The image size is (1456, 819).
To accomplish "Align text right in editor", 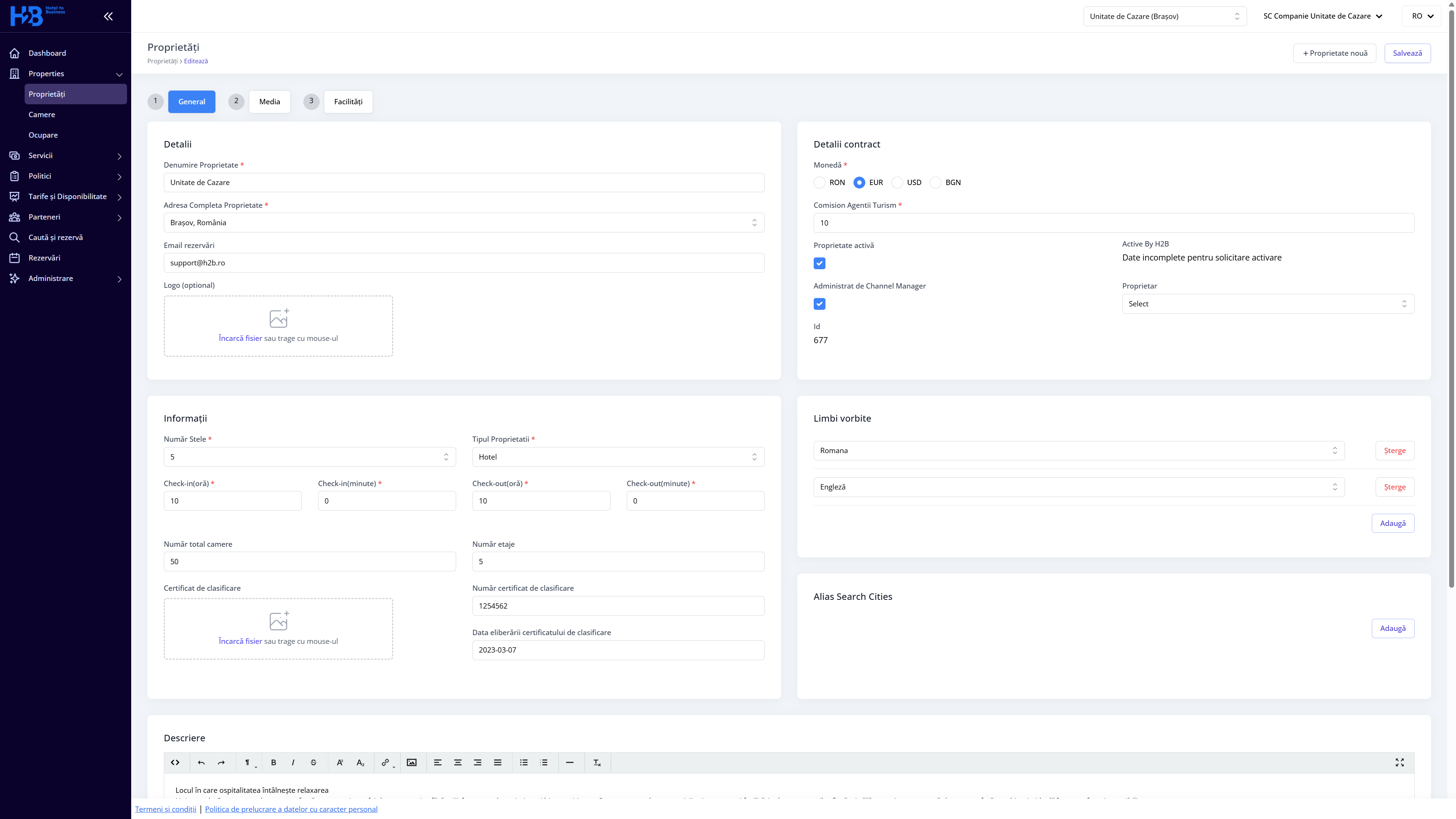I will tap(478, 763).
